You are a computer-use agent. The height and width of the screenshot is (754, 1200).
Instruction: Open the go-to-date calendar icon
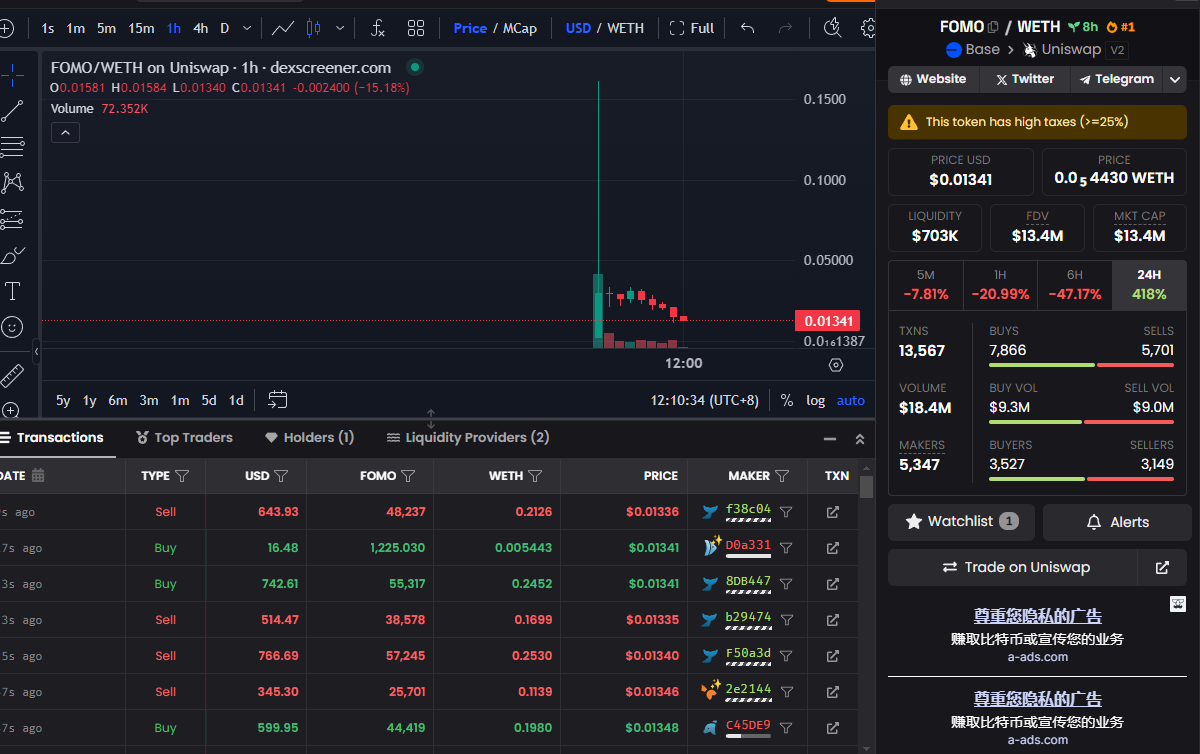278,400
